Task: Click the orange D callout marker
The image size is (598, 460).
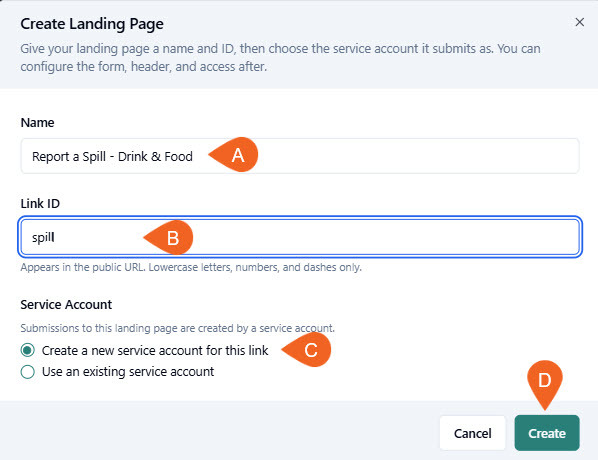Action: click(545, 384)
